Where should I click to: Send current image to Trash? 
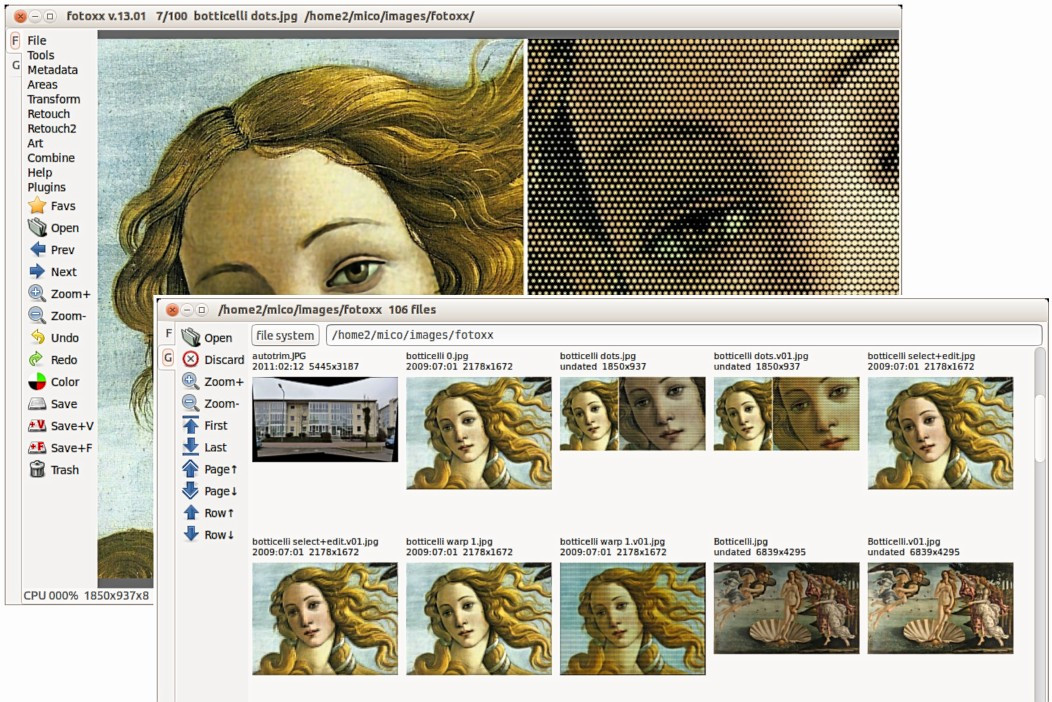point(37,469)
